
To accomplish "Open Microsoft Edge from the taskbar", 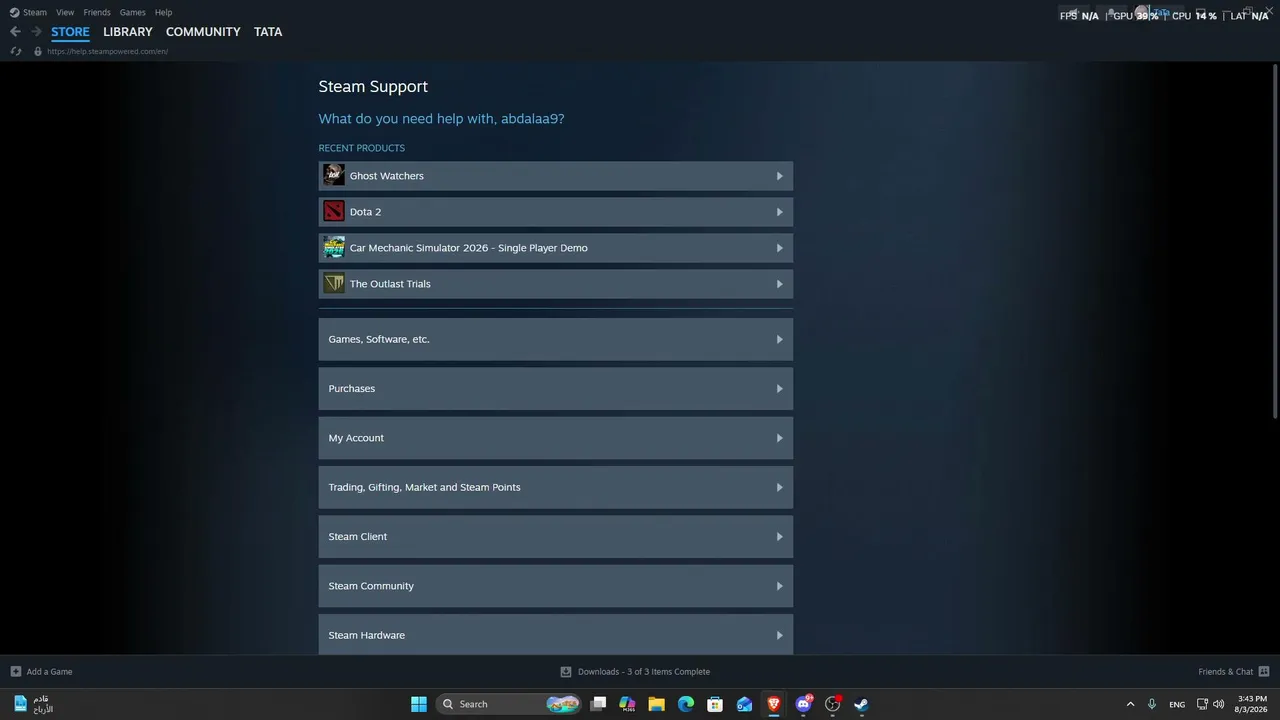I will 686,704.
